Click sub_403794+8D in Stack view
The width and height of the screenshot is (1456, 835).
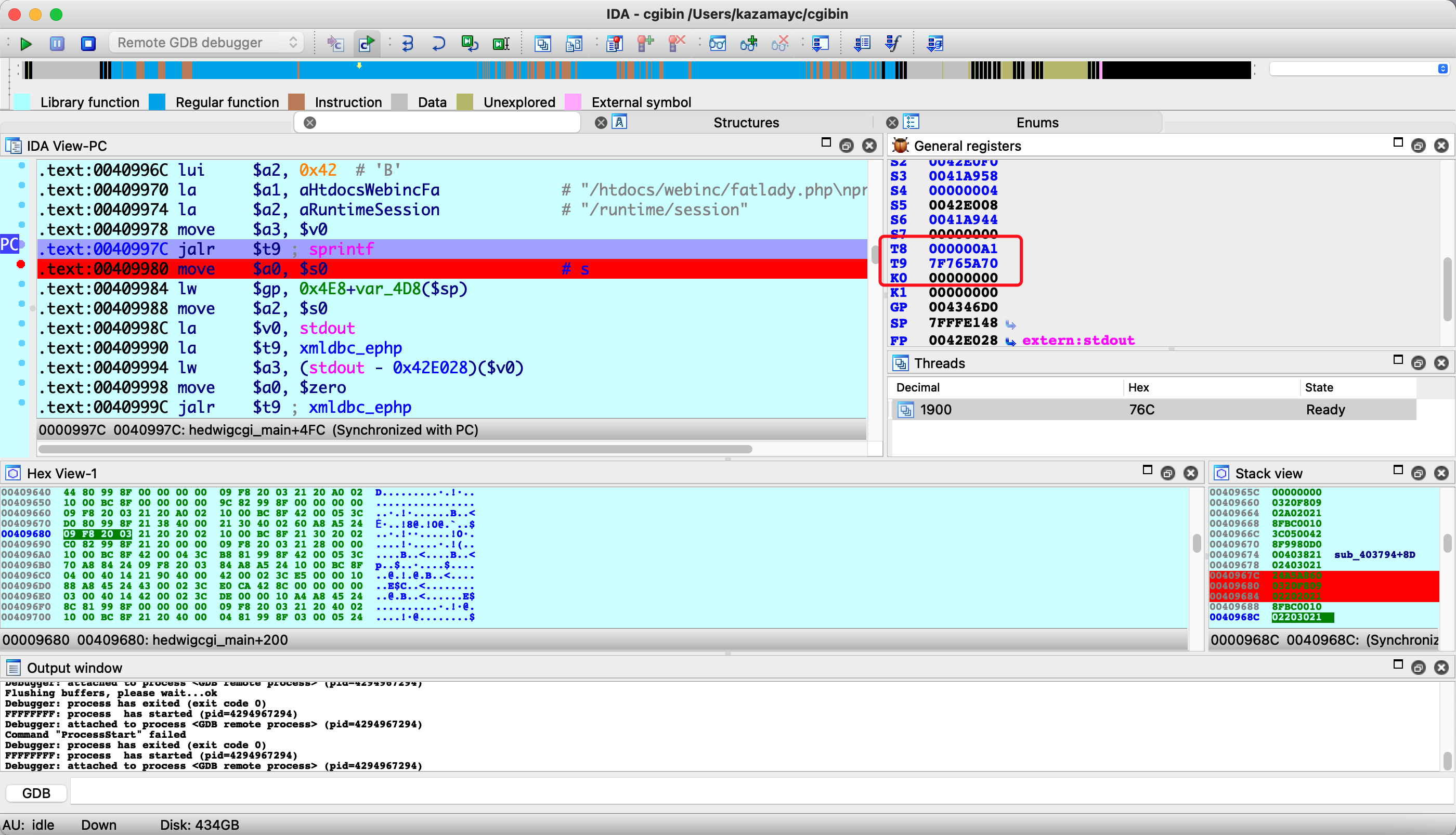(1374, 555)
